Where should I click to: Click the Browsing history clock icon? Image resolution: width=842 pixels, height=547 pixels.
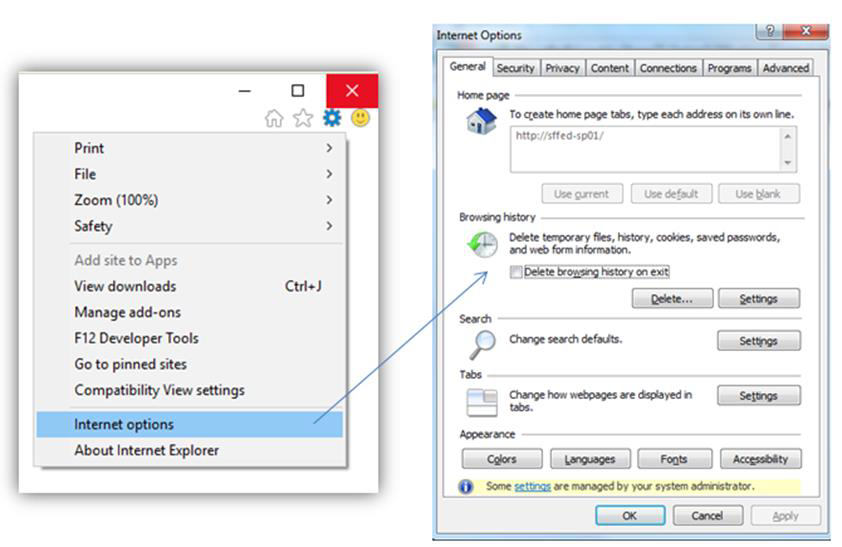[481, 245]
